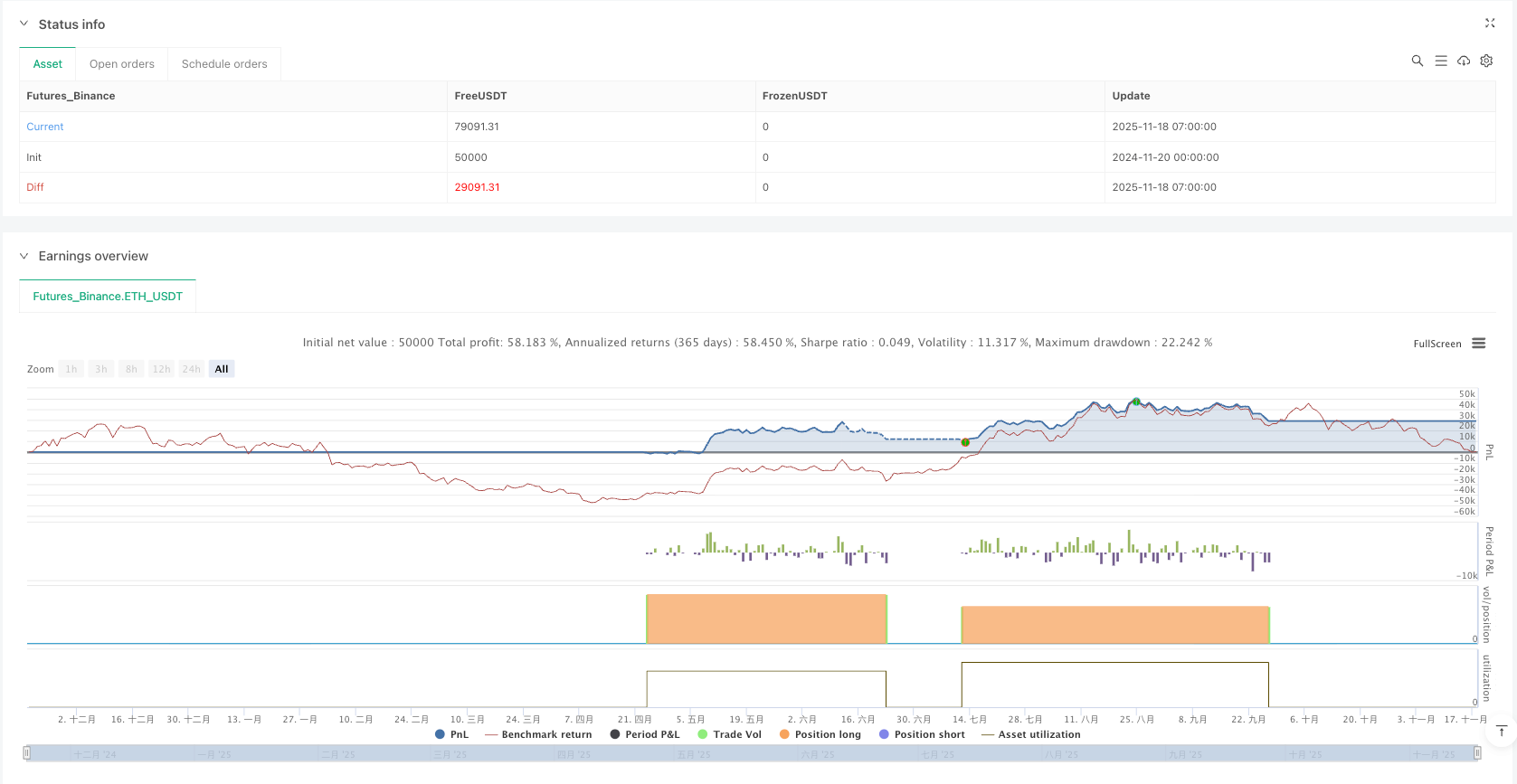Click the search magnifier icon
The image size is (1517, 784).
(x=1417, y=61)
